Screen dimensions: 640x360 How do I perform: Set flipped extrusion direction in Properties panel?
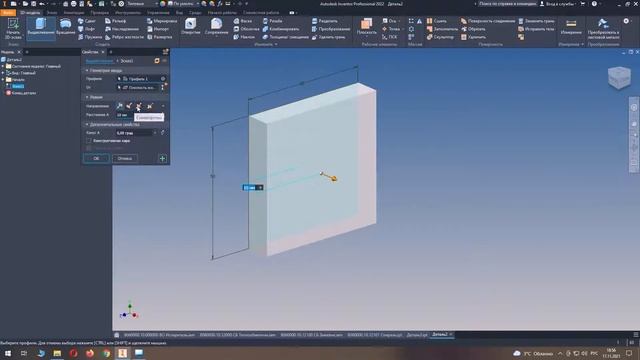[129, 106]
